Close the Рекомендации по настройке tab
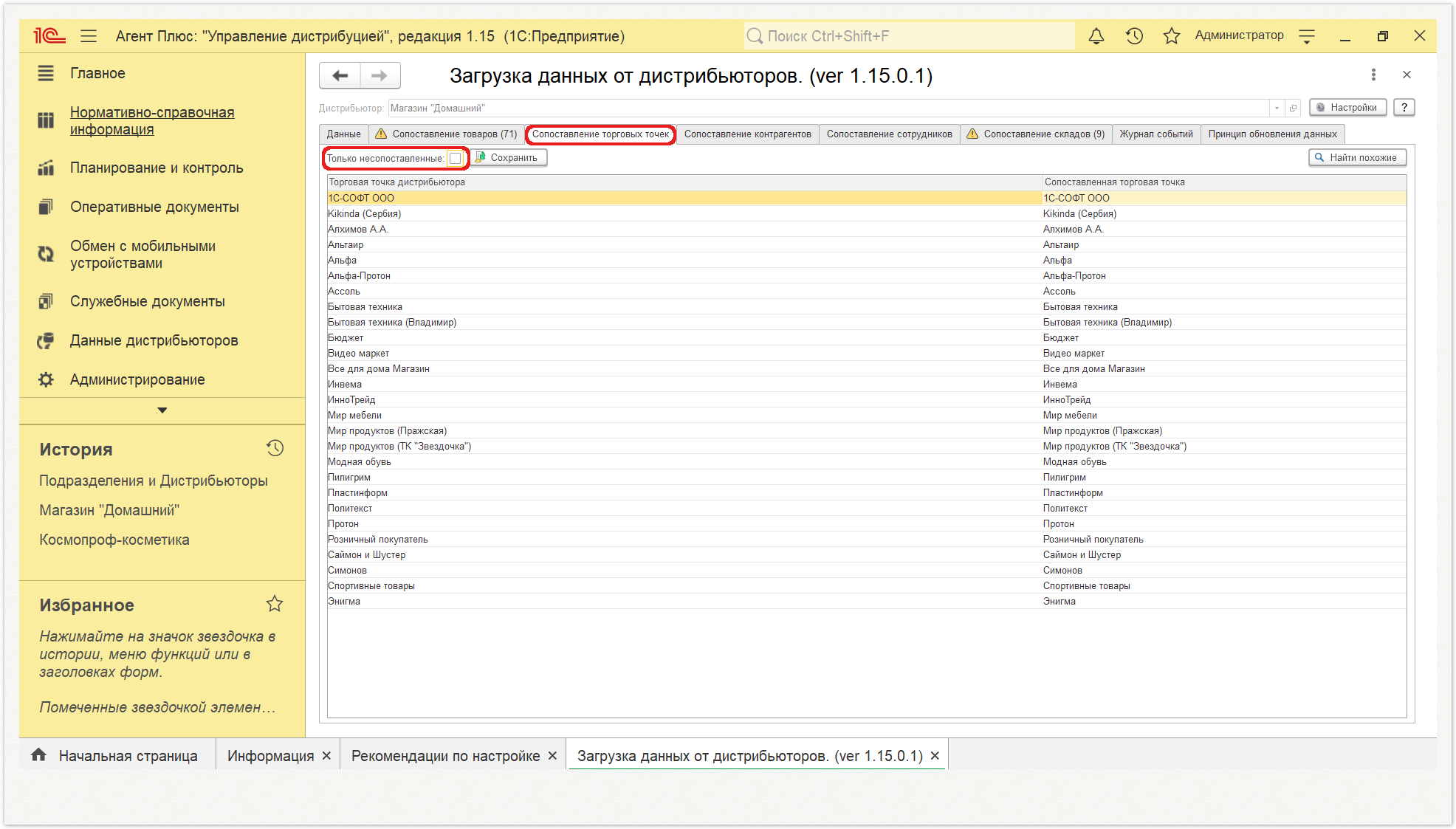Viewport: 1456px width, 829px height. 552,756
